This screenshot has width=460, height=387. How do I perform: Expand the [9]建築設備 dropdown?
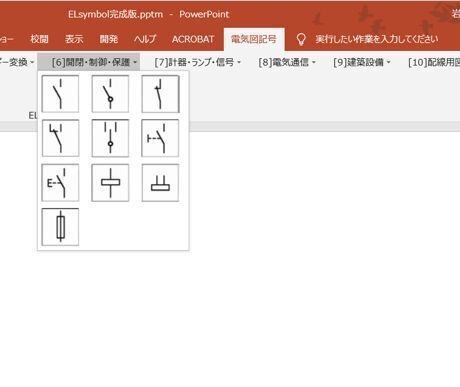(362, 62)
